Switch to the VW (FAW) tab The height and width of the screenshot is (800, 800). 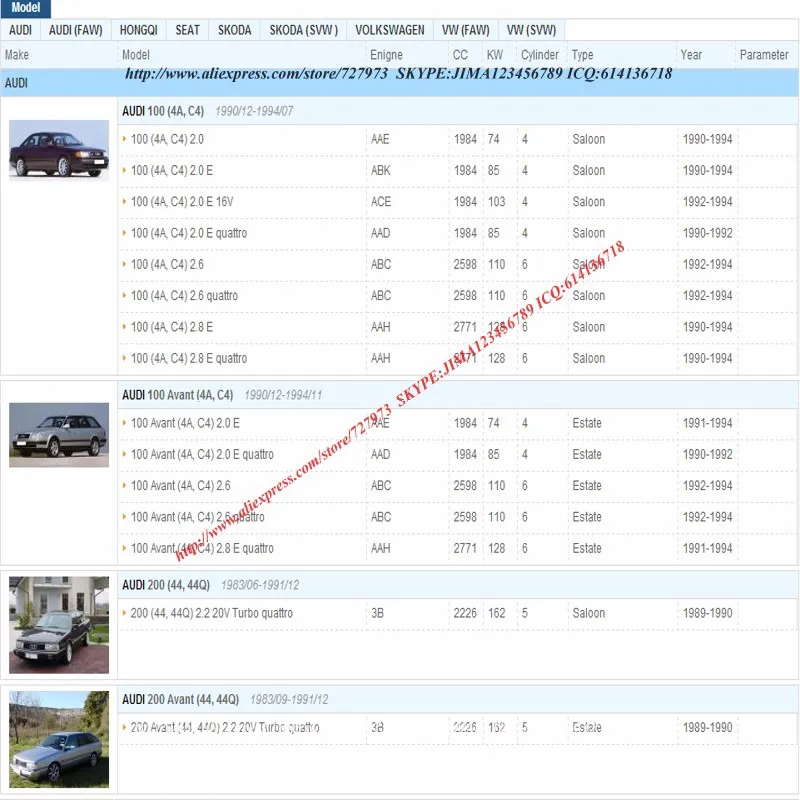pyautogui.click(x=465, y=30)
